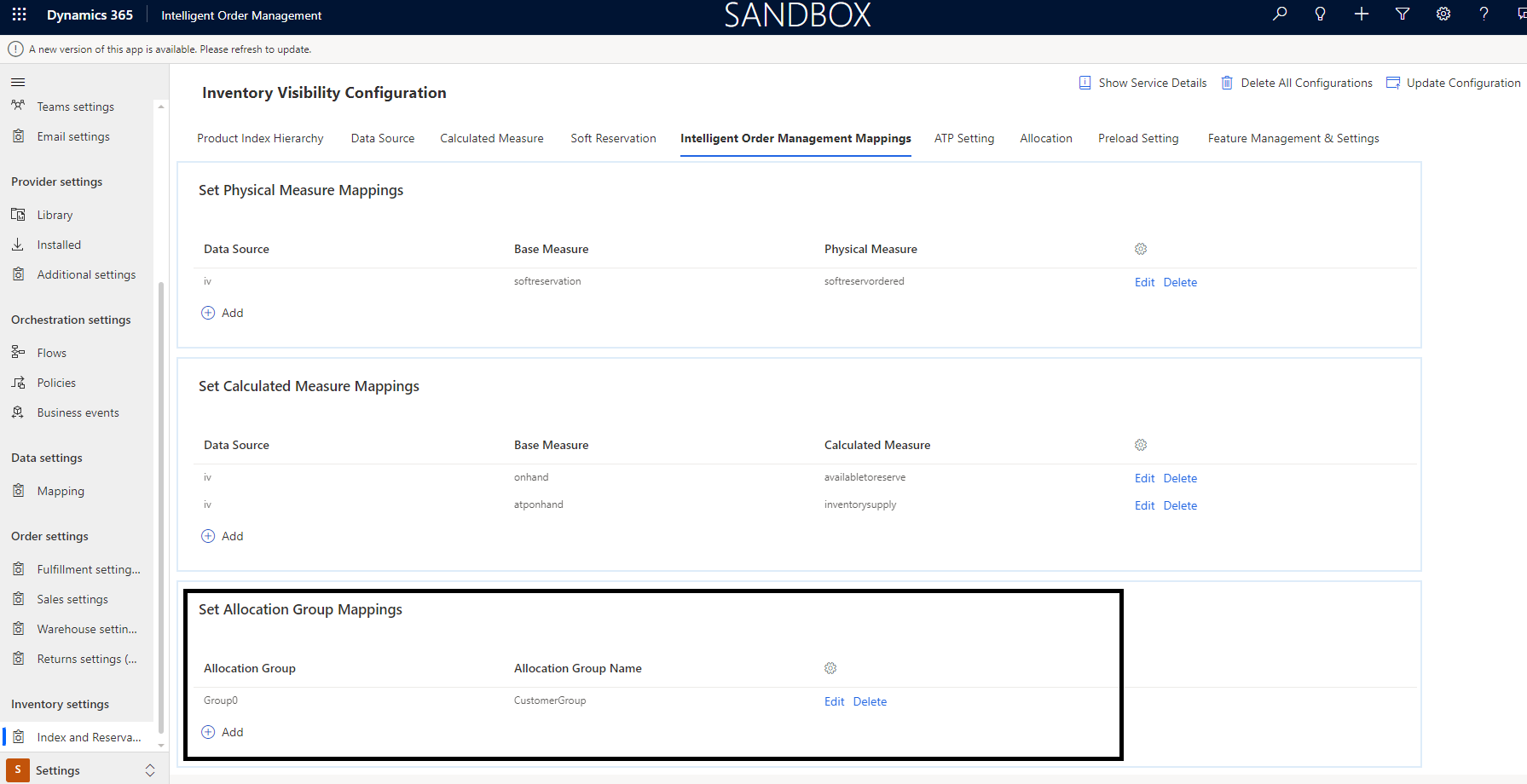
Task: Edit the onhand calculated measure mapping
Action: point(1144,478)
